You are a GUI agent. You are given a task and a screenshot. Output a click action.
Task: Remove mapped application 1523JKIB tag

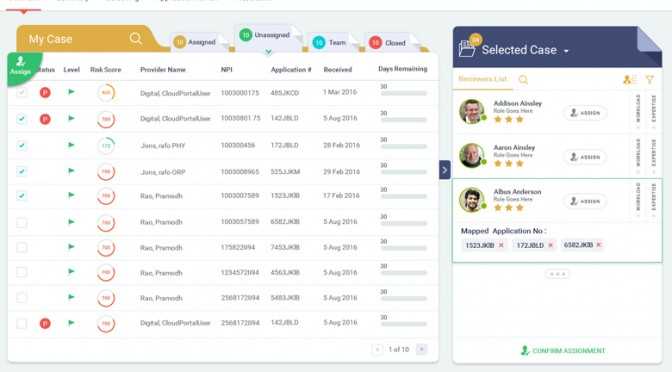(x=501, y=245)
